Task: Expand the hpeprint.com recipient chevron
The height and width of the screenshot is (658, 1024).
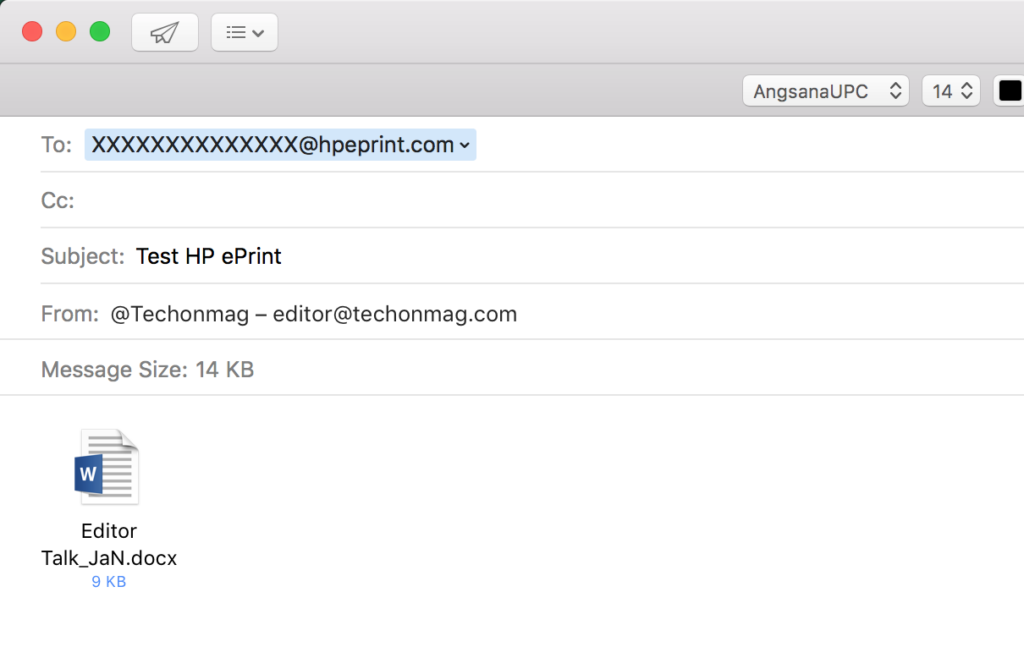Action: [465, 146]
